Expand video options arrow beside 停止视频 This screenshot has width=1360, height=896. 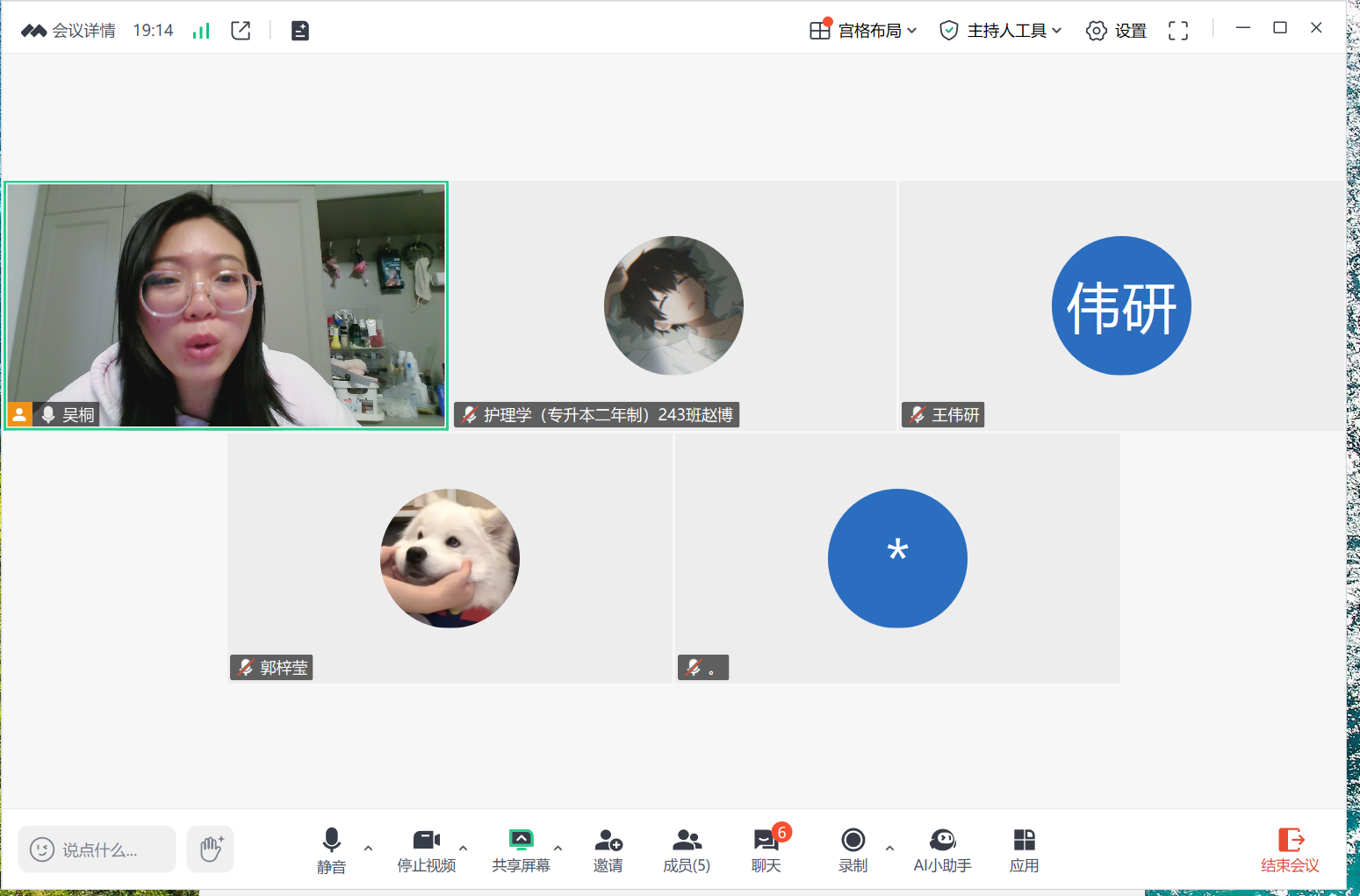coord(463,848)
